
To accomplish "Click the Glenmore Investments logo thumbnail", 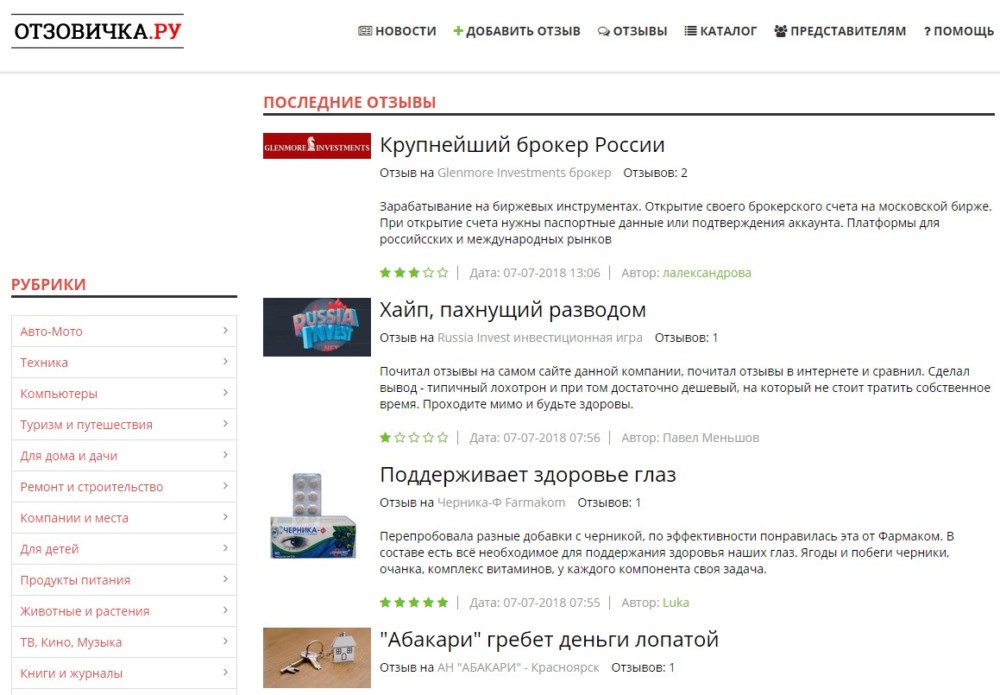I will 317,145.
